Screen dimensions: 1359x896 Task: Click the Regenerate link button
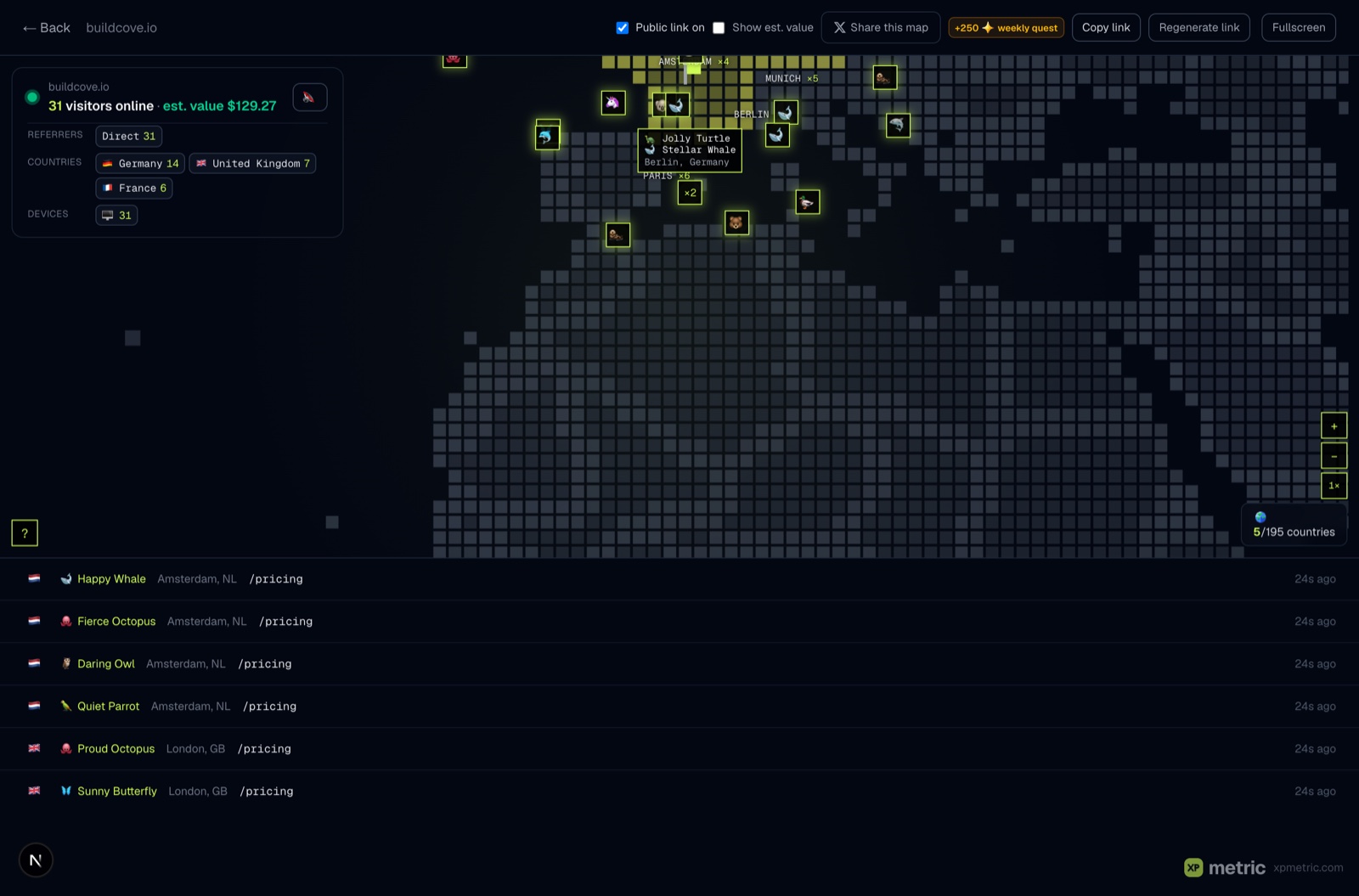tap(1199, 27)
